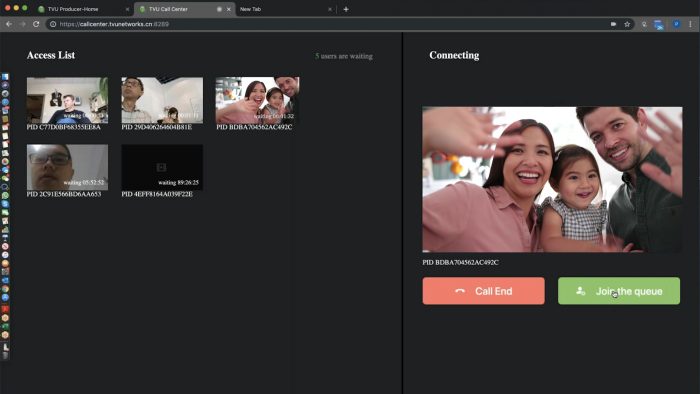The height and width of the screenshot is (394, 700).
Task: Bookmark this page with the star icon
Action: pos(627,24)
